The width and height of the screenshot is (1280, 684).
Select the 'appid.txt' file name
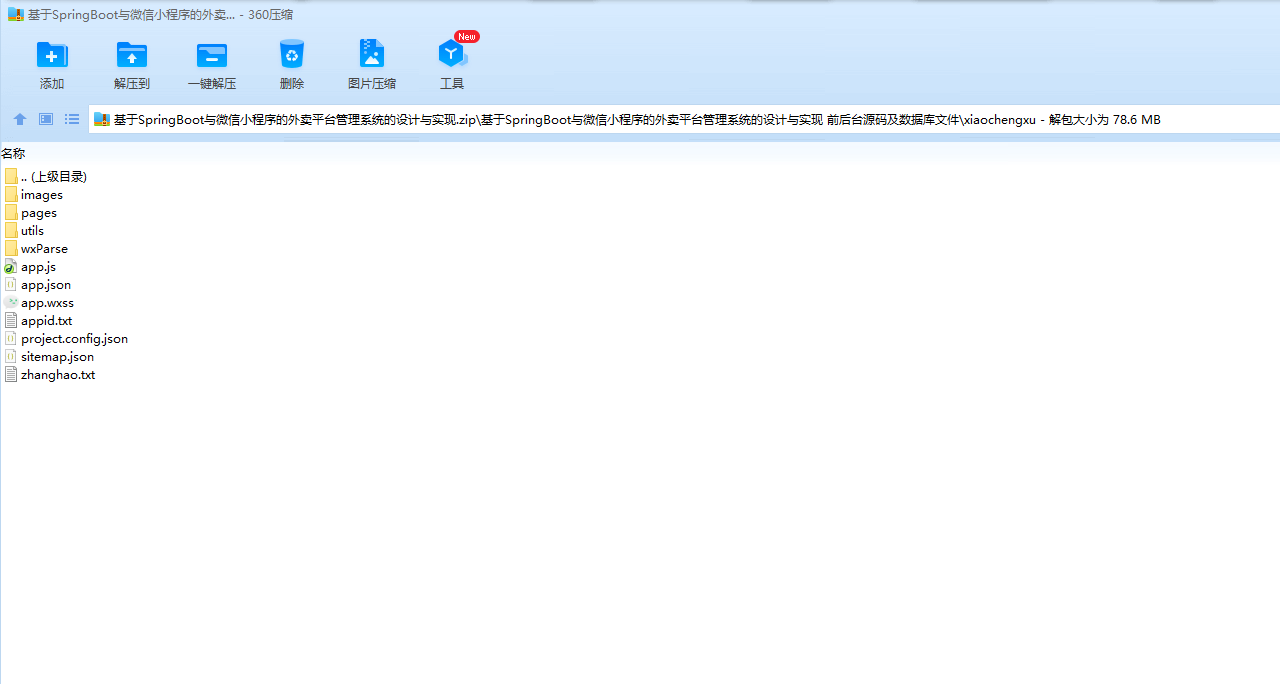(47, 321)
